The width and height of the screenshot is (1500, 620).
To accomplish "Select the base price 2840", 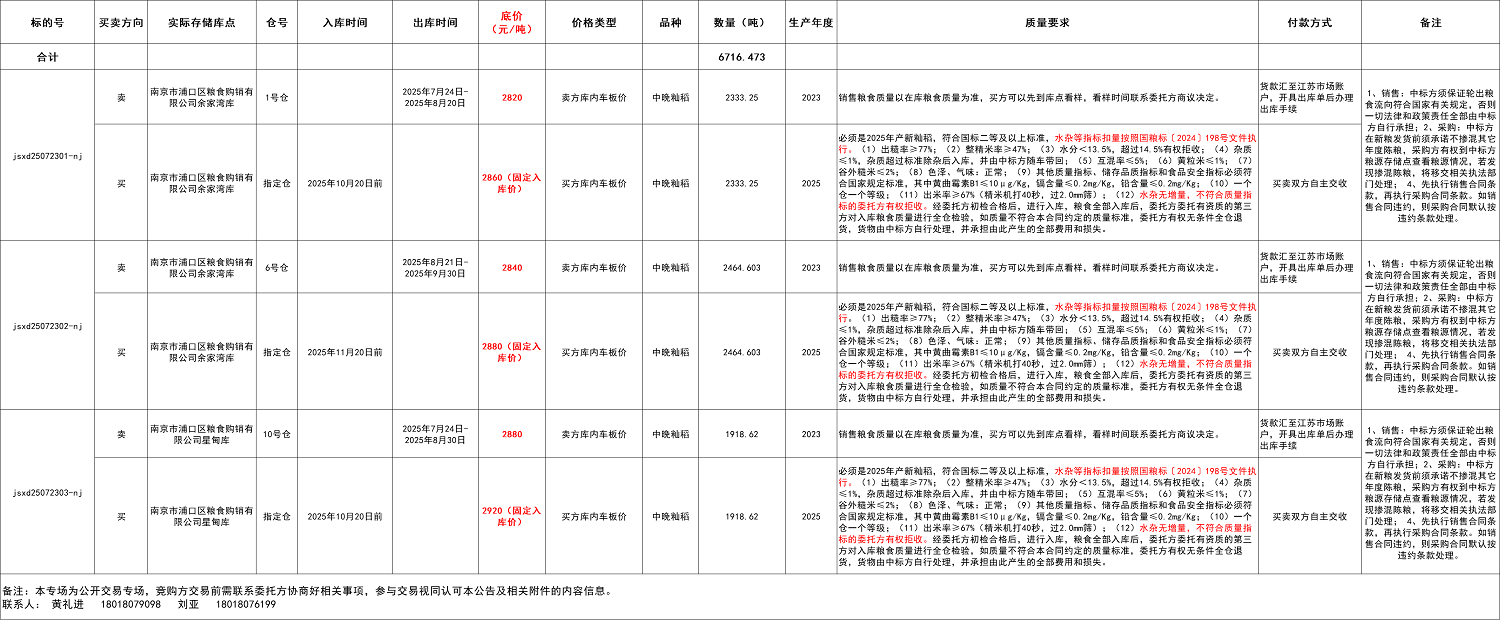I will pos(512,267).
